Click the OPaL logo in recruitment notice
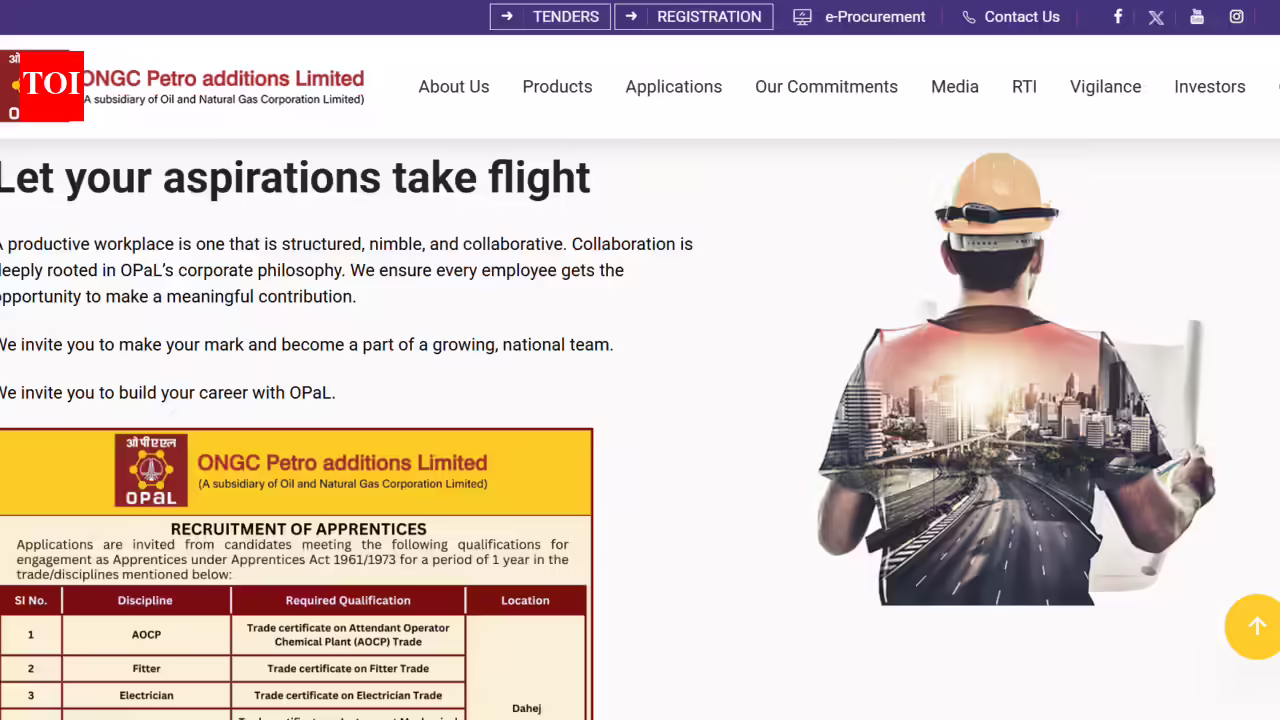Image resolution: width=1280 pixels, height=720 pixels. (151, 470)
